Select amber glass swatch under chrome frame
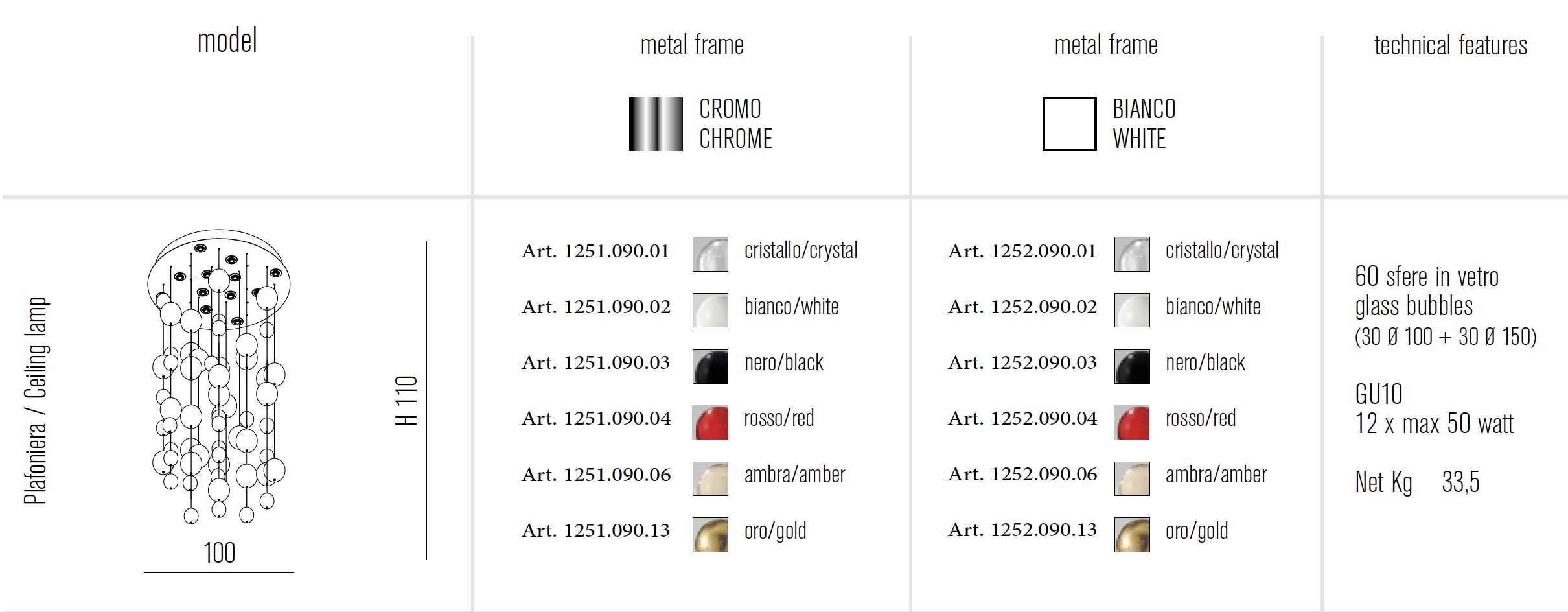 710,478
